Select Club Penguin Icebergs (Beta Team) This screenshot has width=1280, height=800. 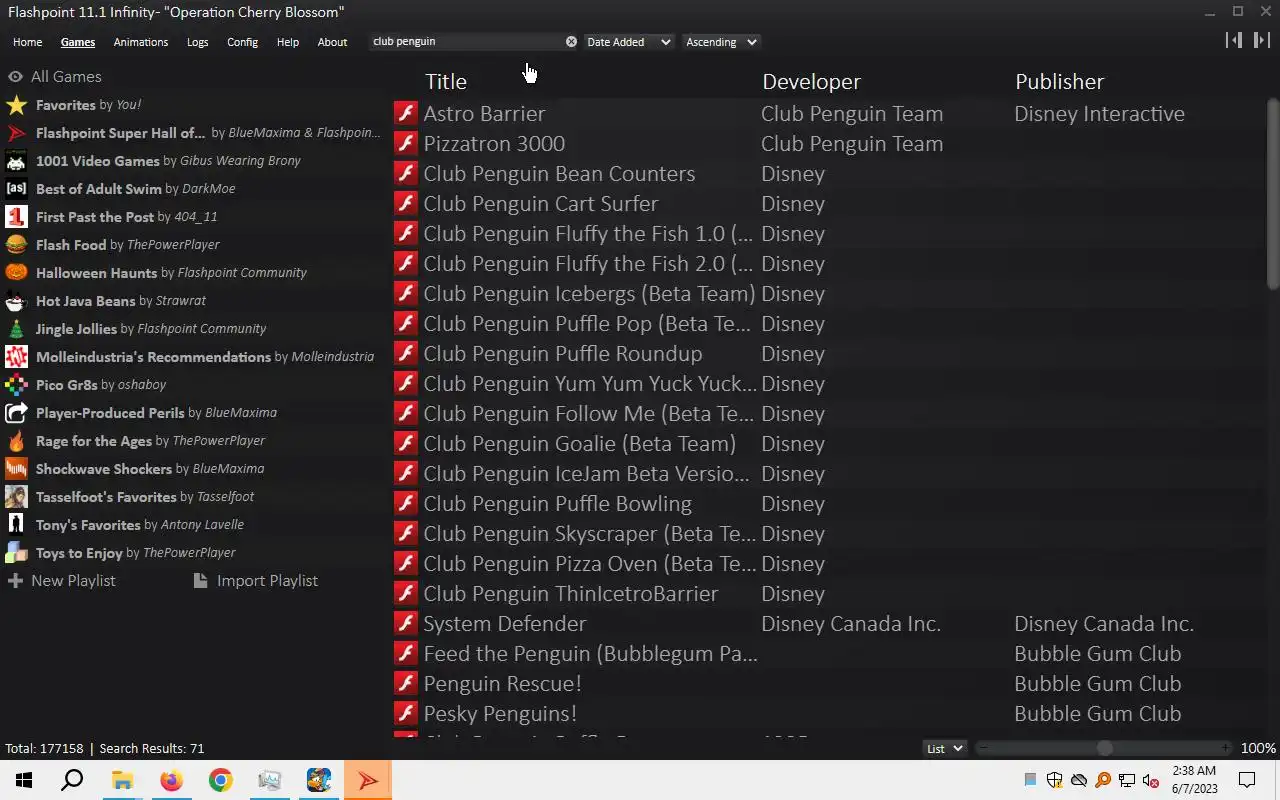click(828, 293)
